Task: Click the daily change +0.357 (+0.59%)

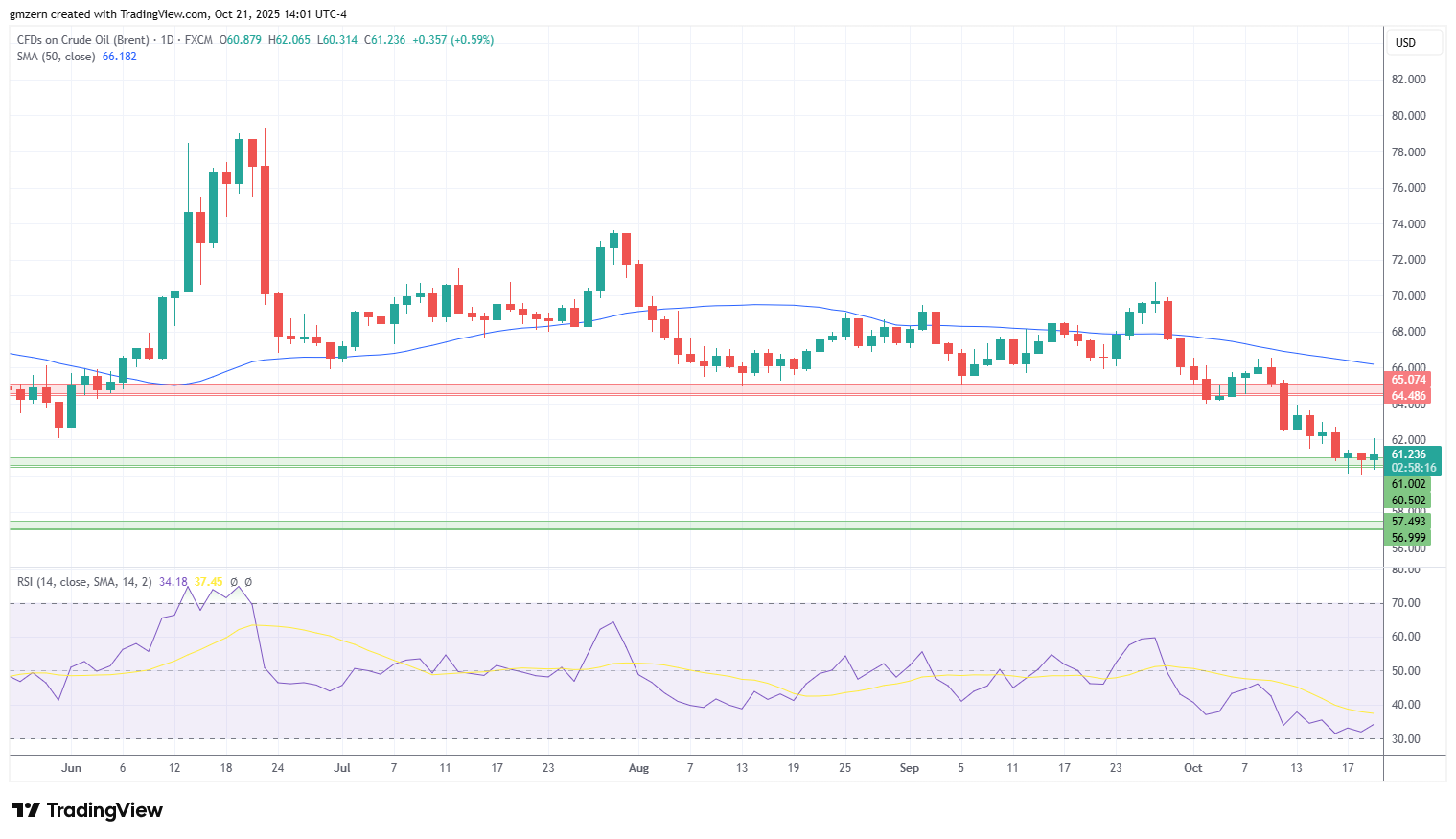Action: pyautogui.click(x=453, y=40)
